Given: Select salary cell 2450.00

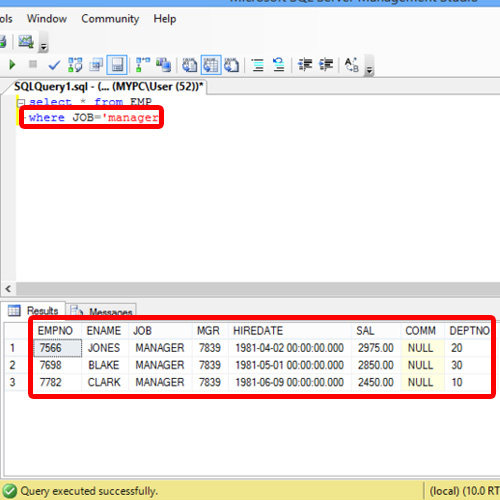Looking at the screenshot, I should click(376, 382).
